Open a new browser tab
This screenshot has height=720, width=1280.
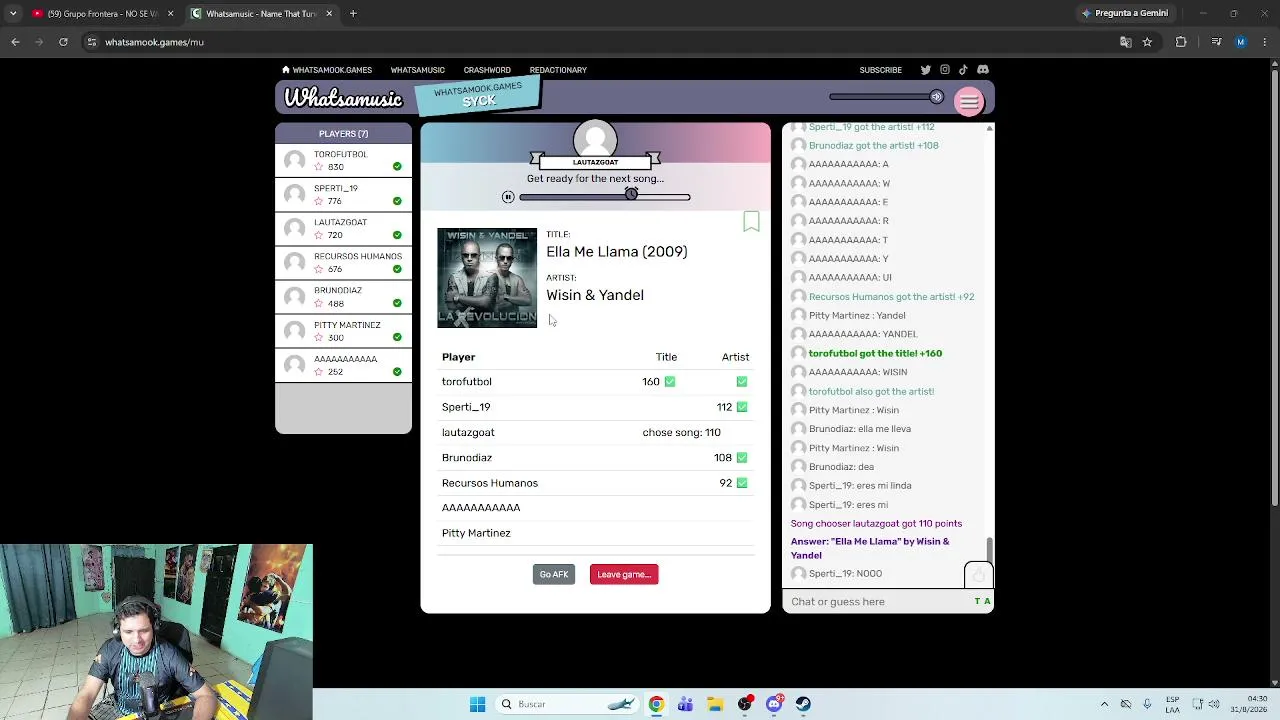pos(353,13)
